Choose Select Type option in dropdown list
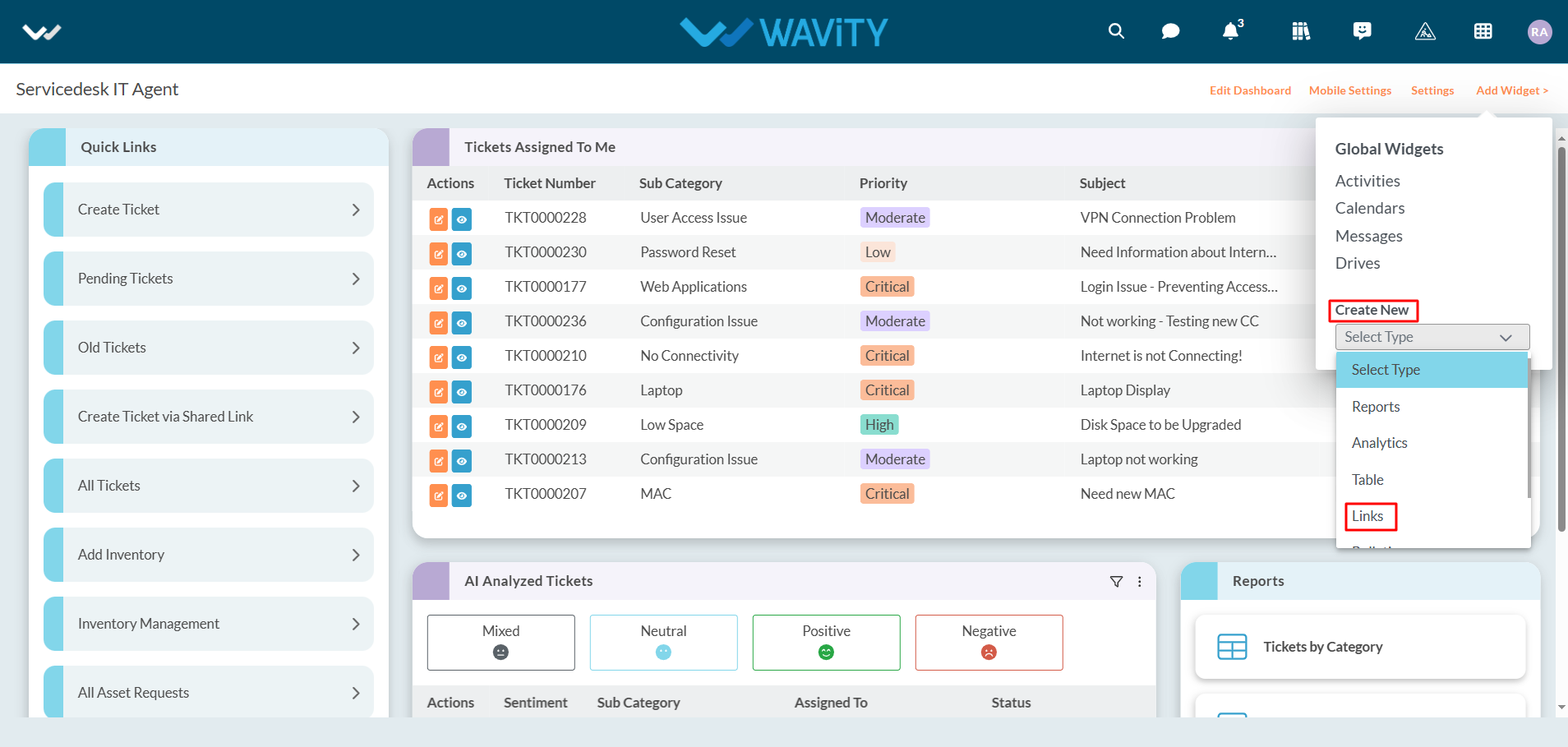This screenshot has height=747, width=1568. pyautogui.click(x=1432, y=370)
